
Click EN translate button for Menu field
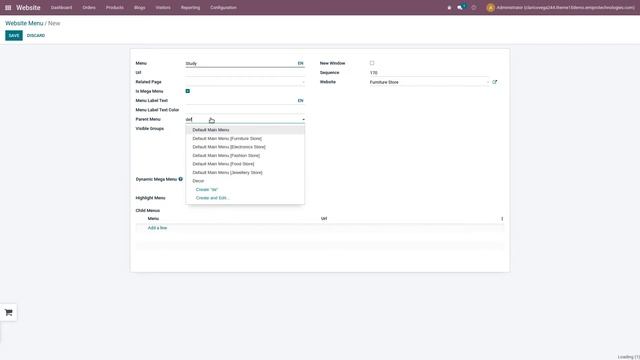point(300,63)
